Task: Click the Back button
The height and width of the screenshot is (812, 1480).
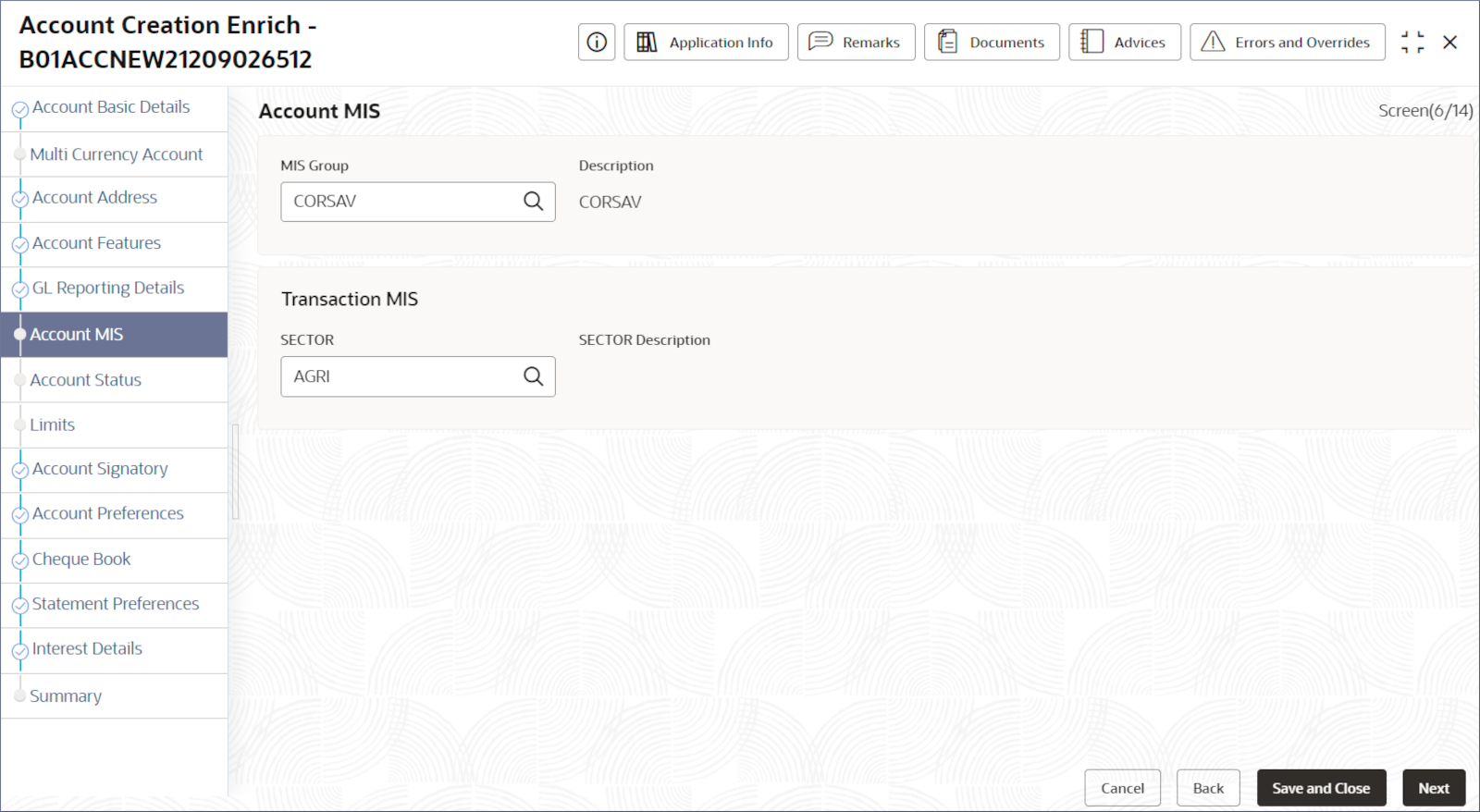Action: pyautogui.click(x=1208, y=788)
